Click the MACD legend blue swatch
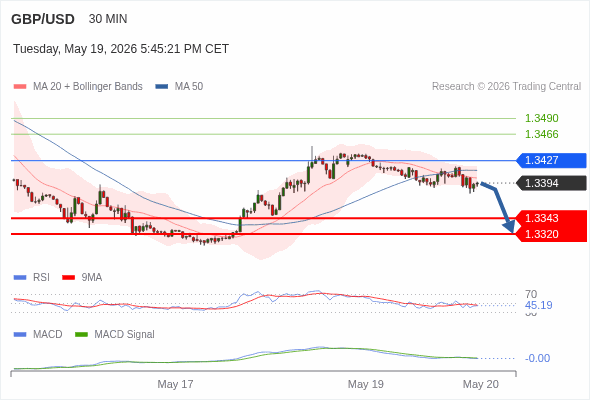This screenshot has width=590, height=400. coord(20,335)
